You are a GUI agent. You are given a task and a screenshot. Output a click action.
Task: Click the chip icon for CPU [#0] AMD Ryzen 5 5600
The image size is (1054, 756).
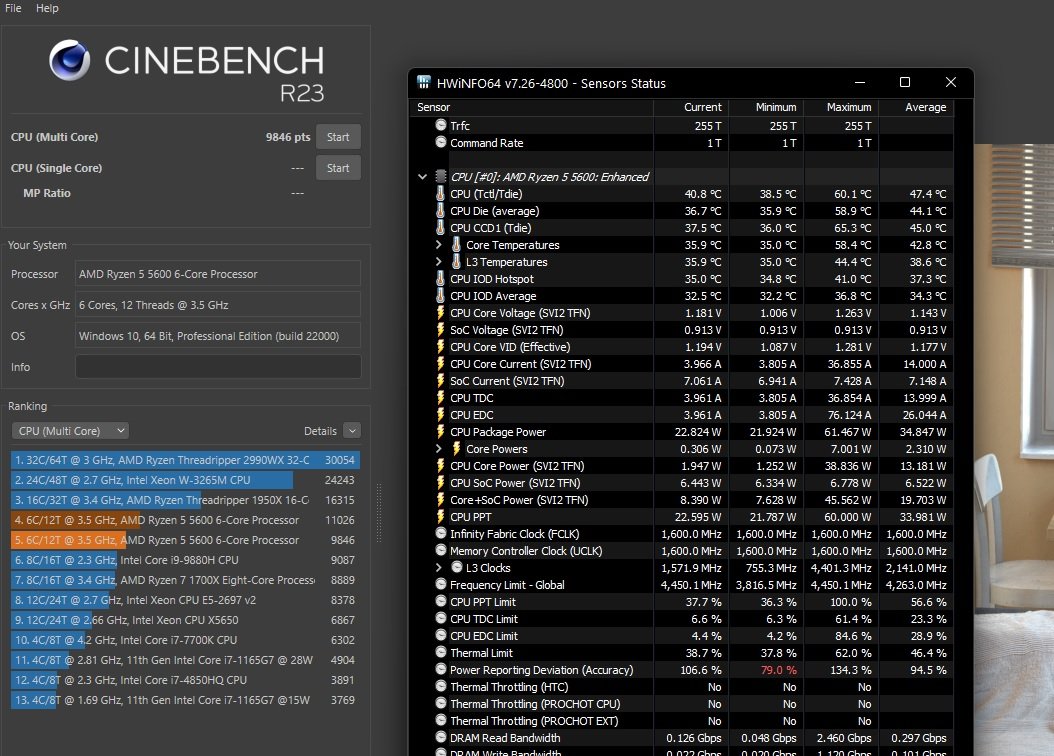pyautogui.click(x=441, y=176)
